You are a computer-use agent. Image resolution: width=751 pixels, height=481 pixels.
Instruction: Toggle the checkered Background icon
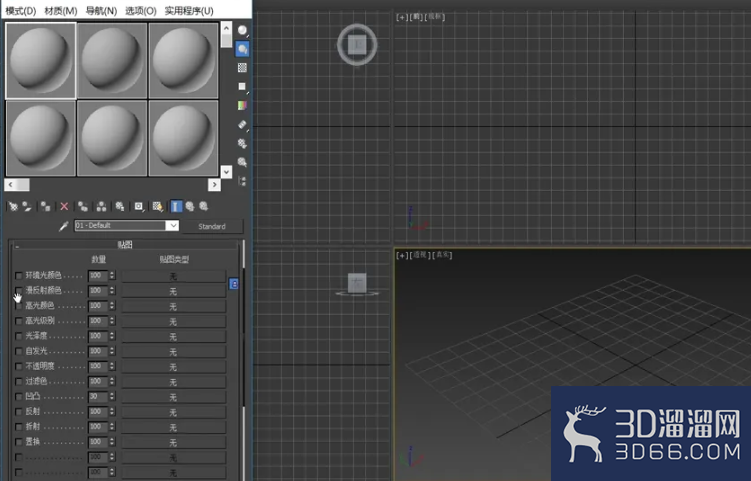pos(242,68)
